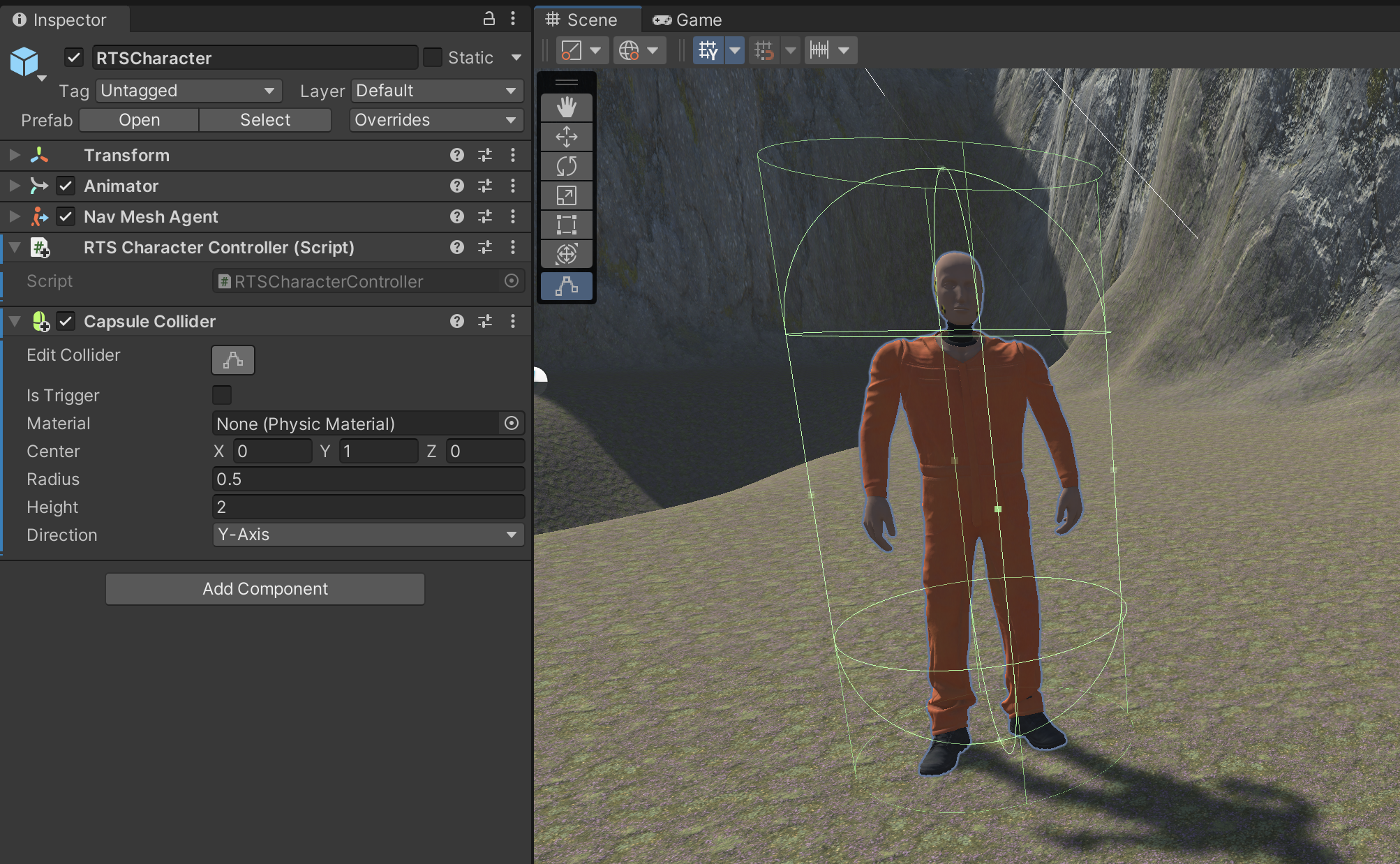Select the Rect transform tool
Image resolution: width=1400 pixels, height=864 pixels.
[x=566, y=225]
